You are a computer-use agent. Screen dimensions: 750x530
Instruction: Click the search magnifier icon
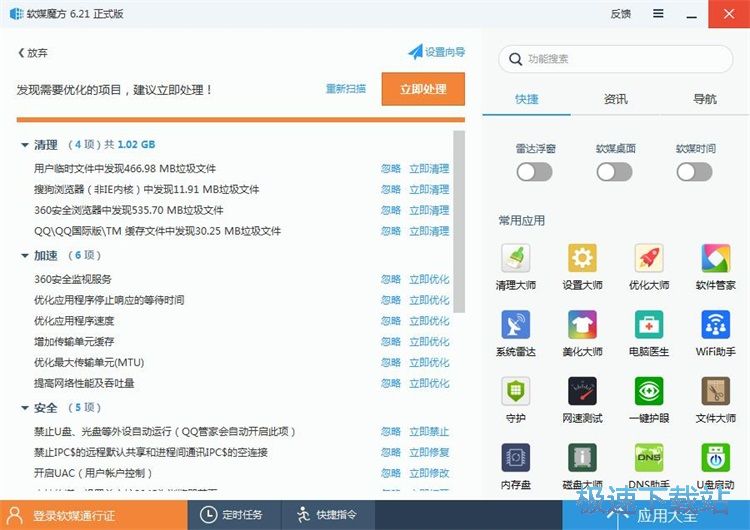515,59
